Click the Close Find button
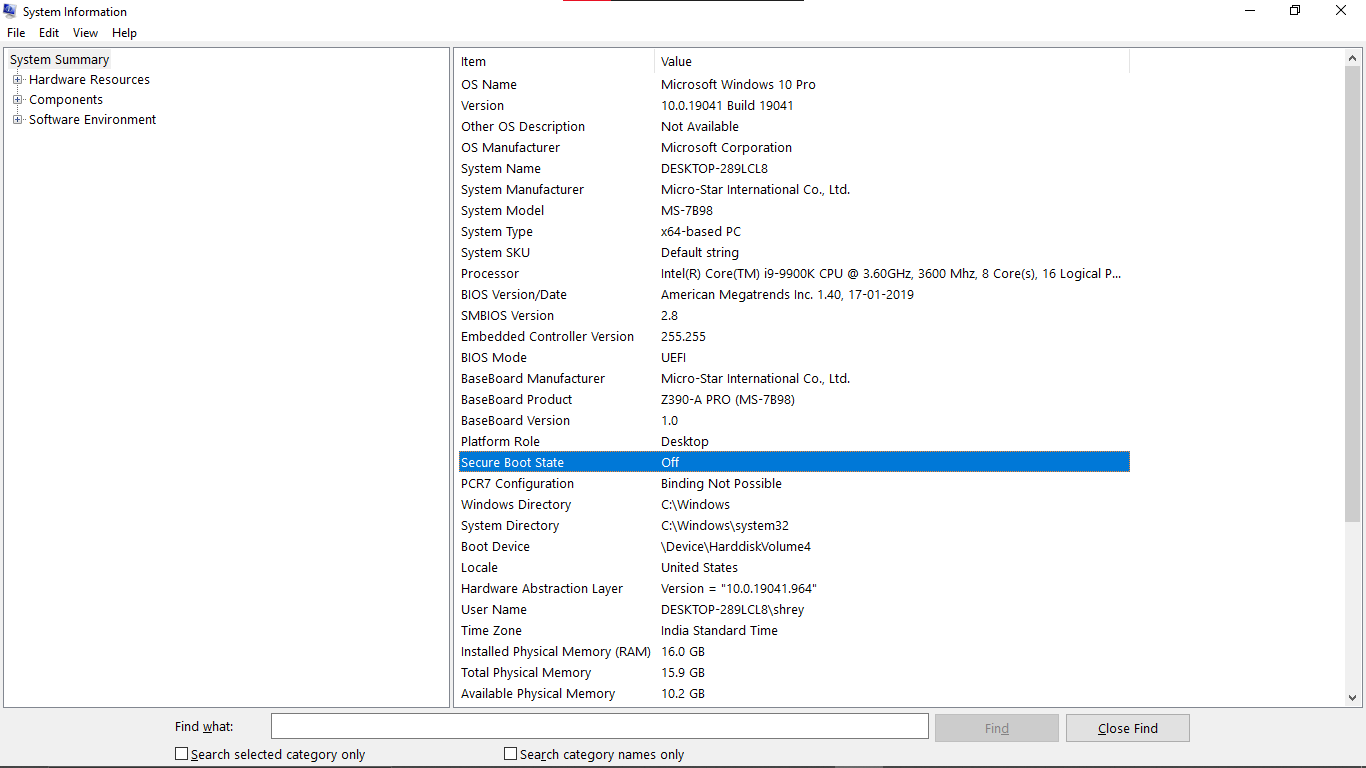 1128,728
